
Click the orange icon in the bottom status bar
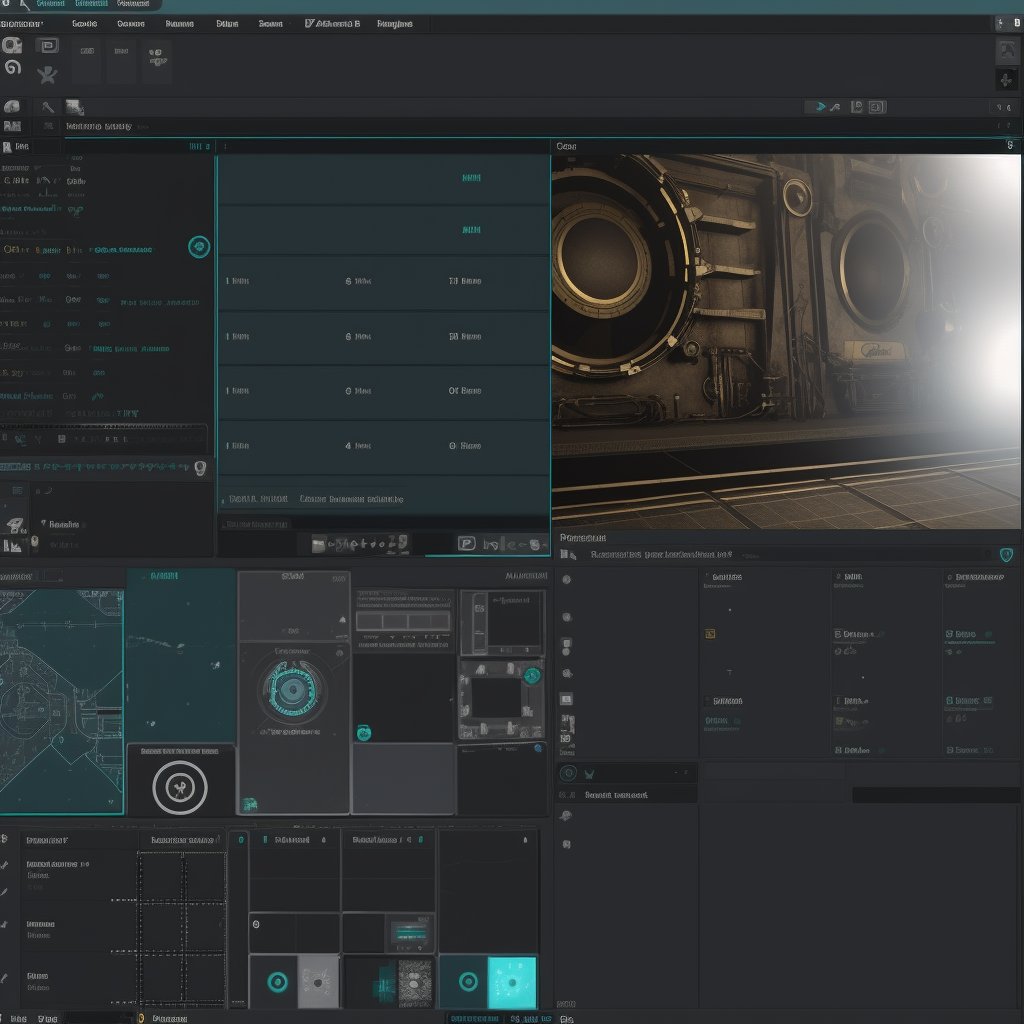point(140,1018)
